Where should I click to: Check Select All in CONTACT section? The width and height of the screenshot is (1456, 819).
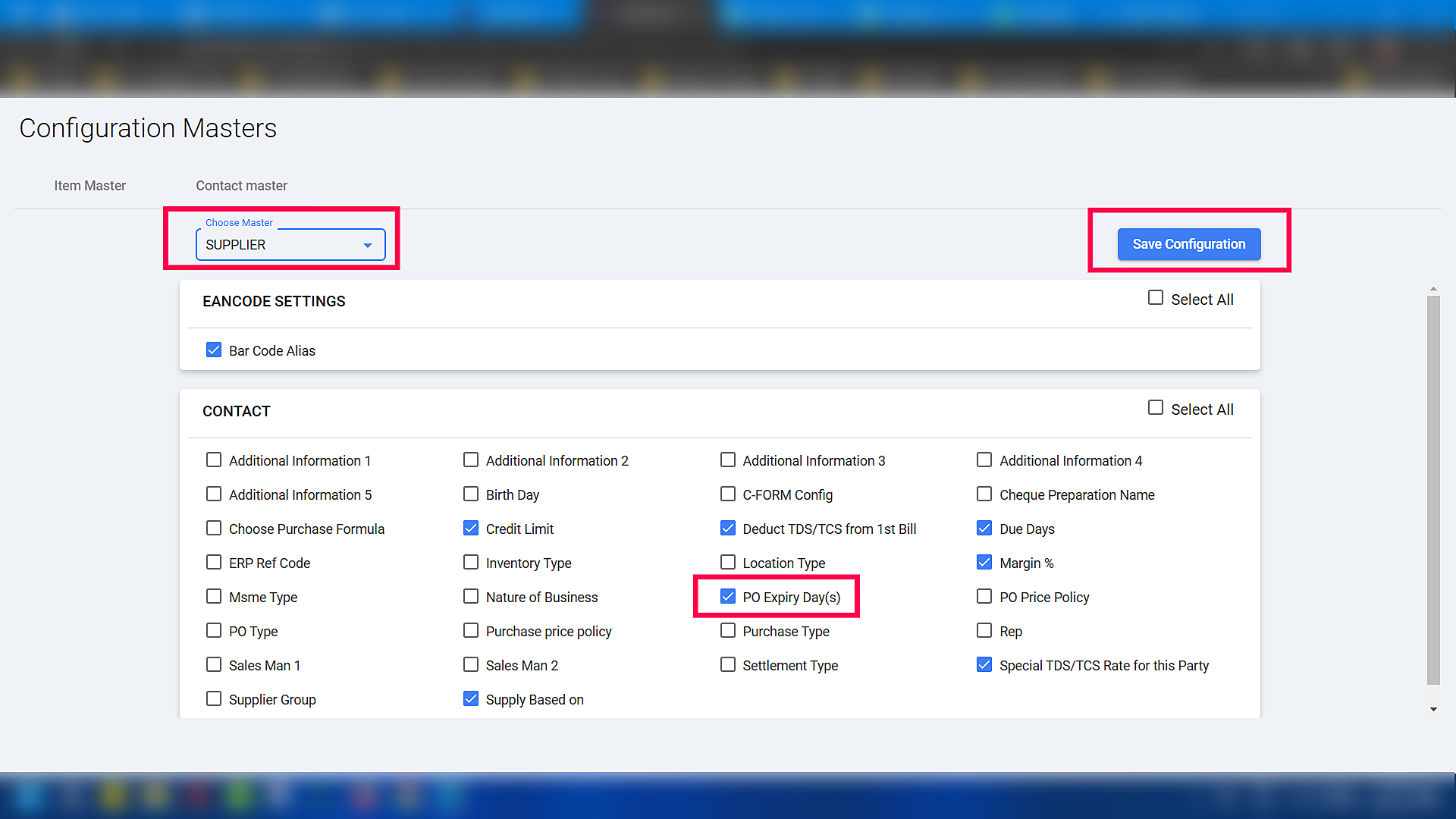[x=1156, y=408]
